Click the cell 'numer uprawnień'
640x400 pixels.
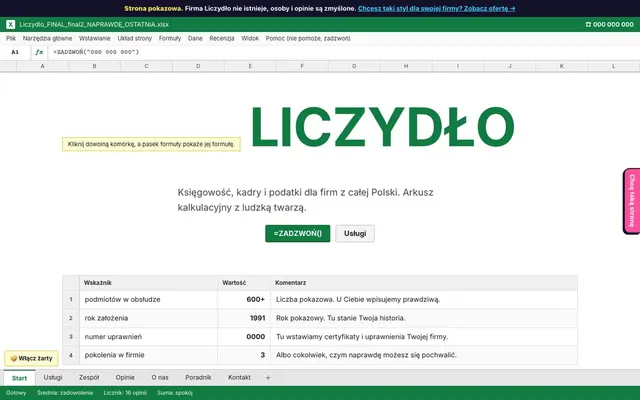point(148,337)
